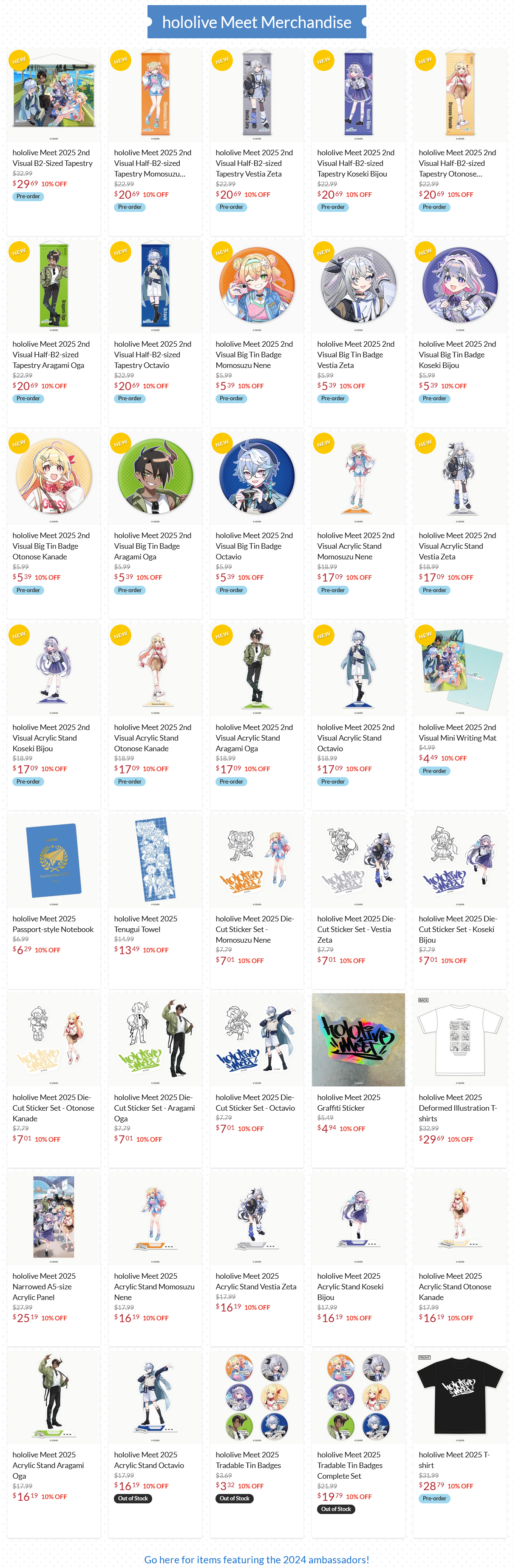Click the NEW badge on Vestia Zeta tapestry
Image resolution: width=513 pixels, height=1568 pixels.
coord(222,60)
